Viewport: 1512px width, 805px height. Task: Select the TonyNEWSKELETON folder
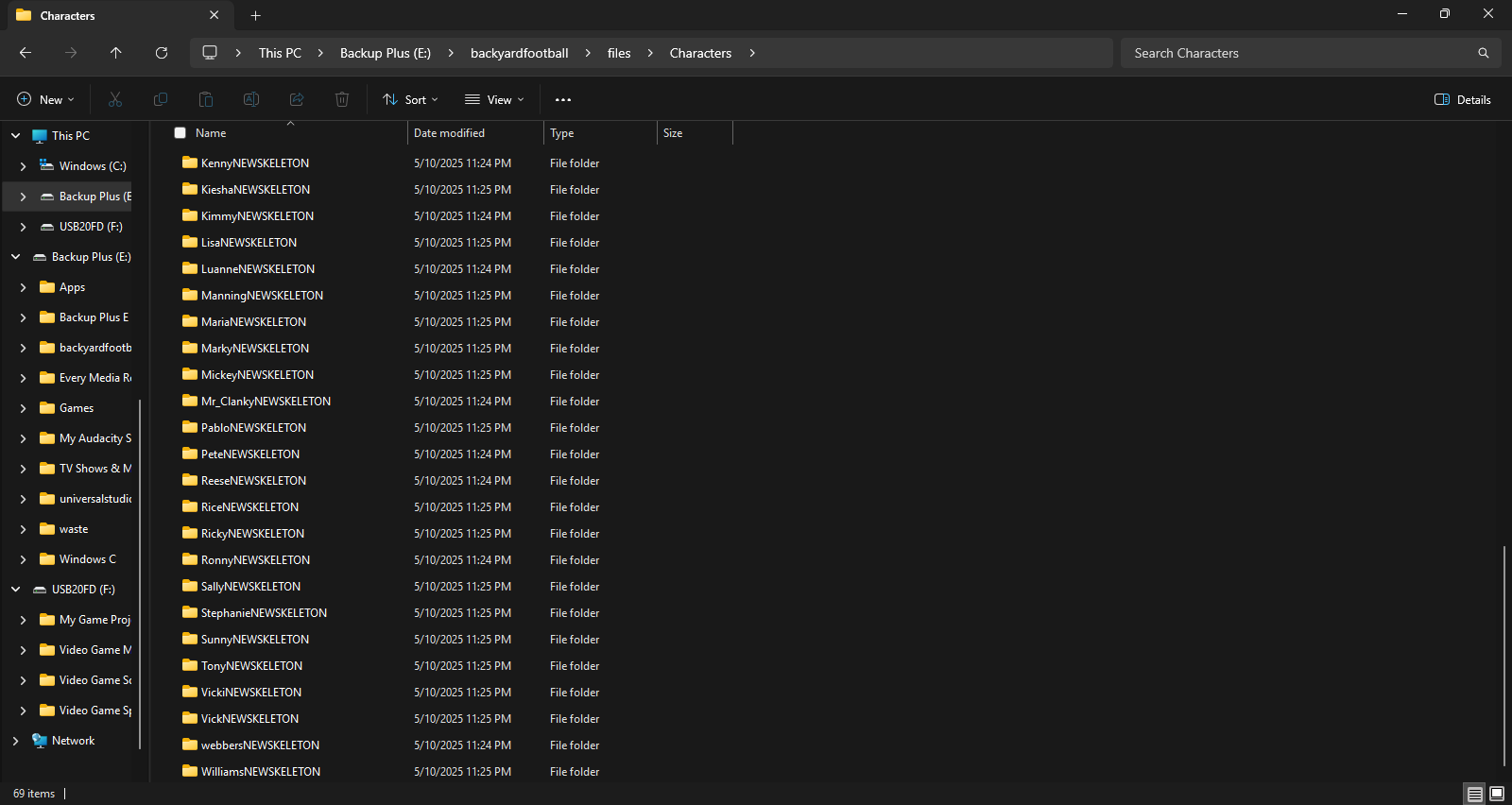[251, 665]
